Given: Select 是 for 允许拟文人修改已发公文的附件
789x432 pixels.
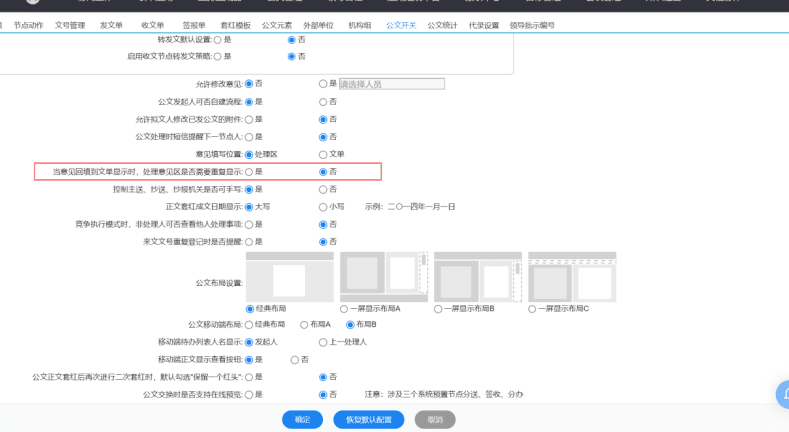Looking at the screenshot, I should point(249,120).
